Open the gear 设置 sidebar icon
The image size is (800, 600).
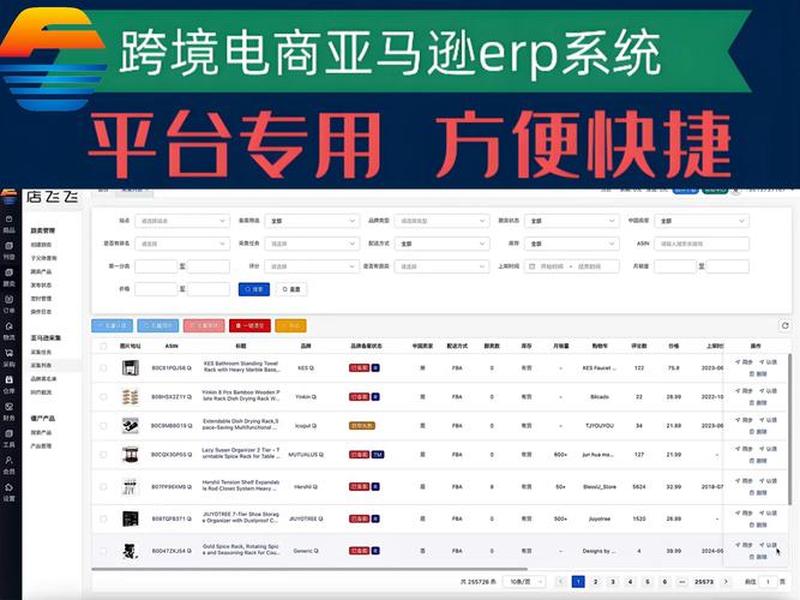pyautogui.click(x=9, y=487)
